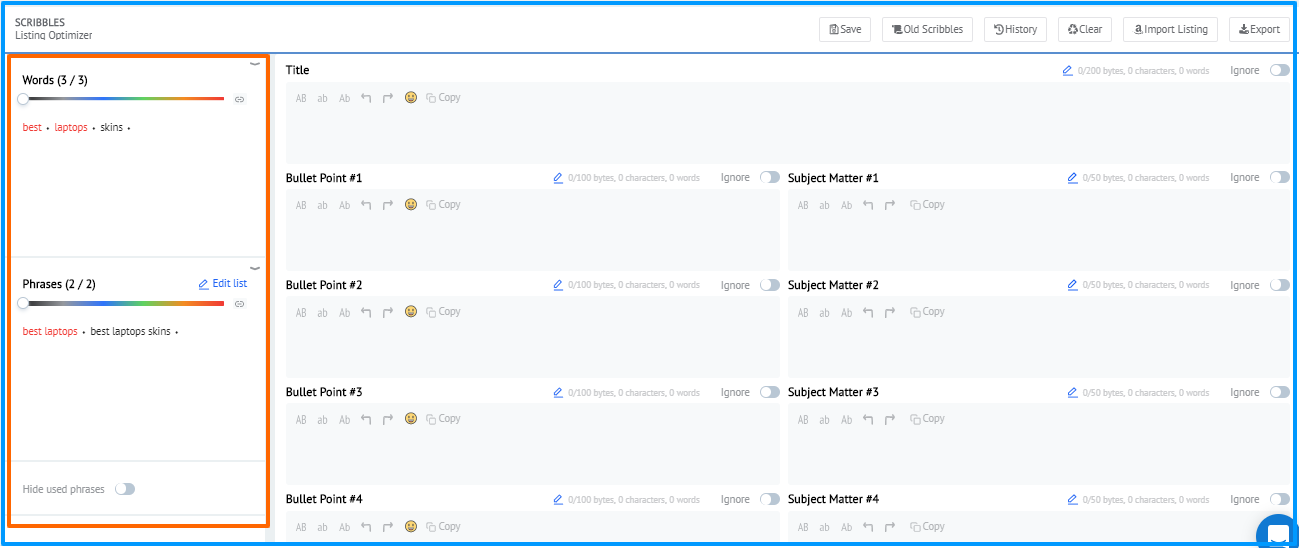The width and height of the screenshot is (1299, 548).
Task: Toggle Ignore for Subject Matter #3
Action: pos(1280,392)
